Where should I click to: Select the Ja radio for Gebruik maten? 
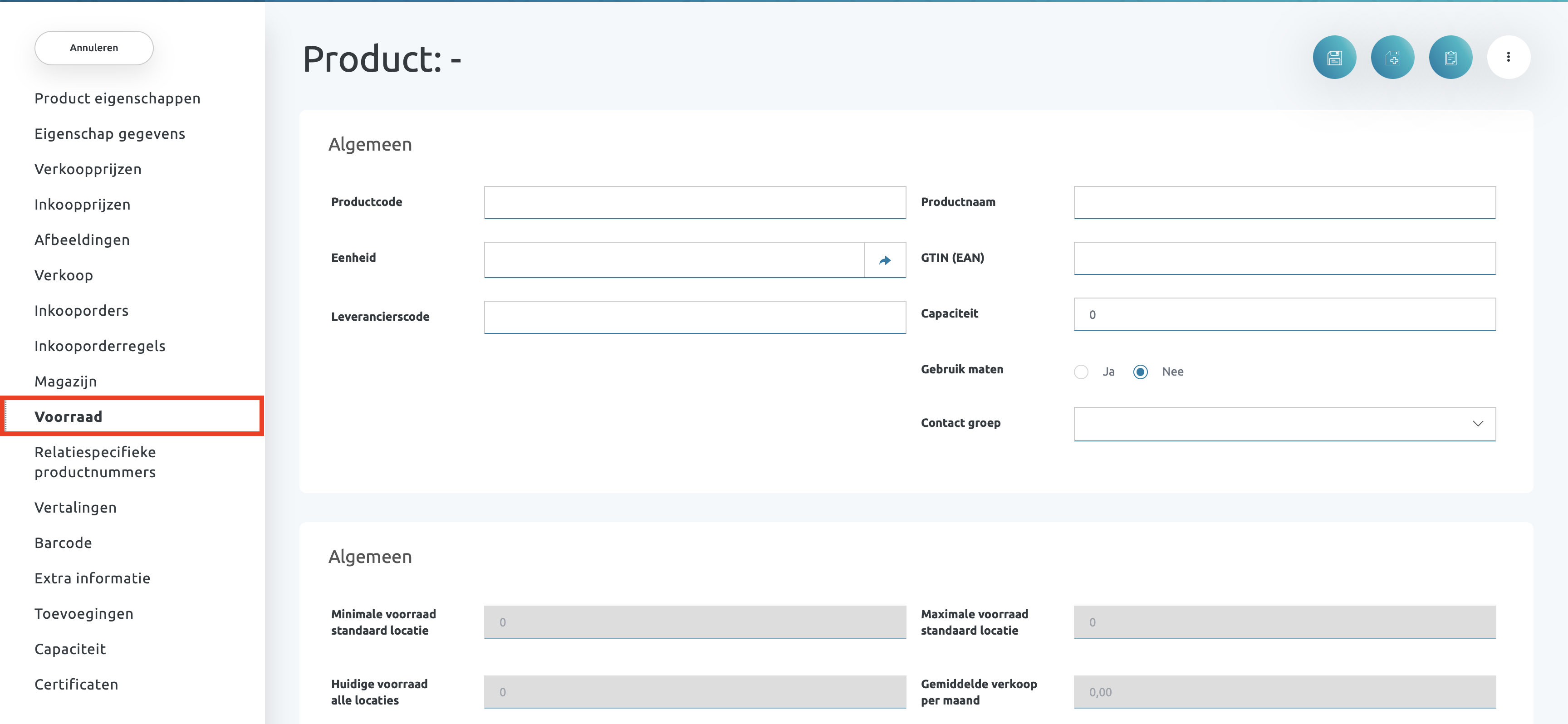1081,372
